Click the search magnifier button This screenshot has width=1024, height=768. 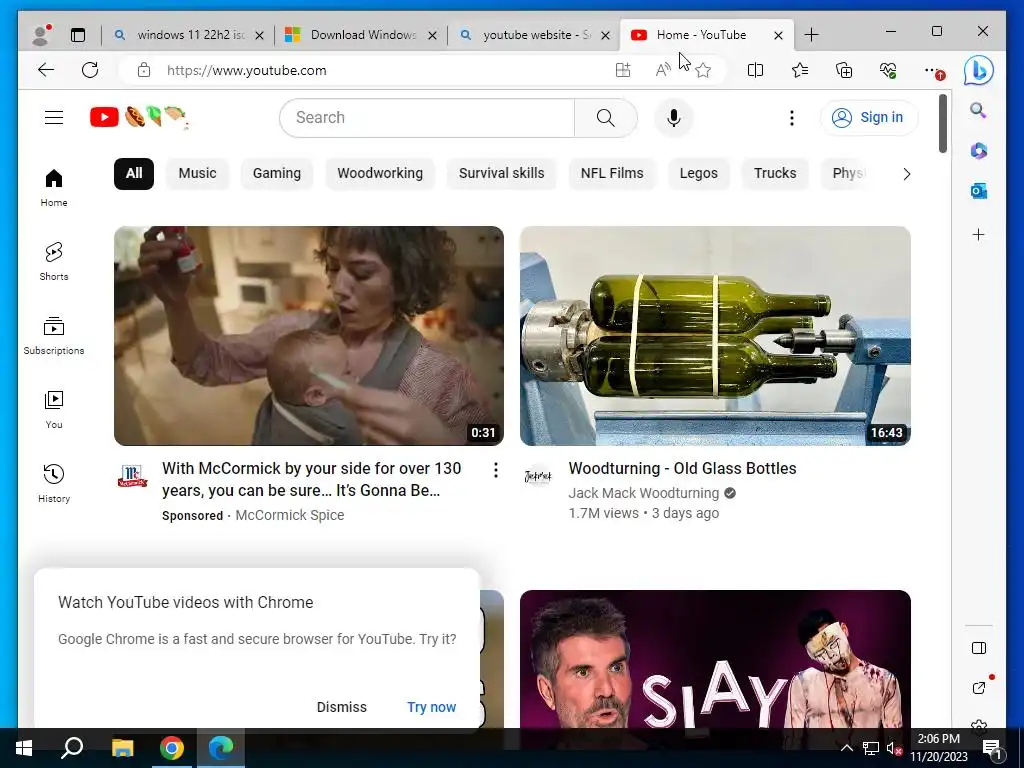pos(605,118)
